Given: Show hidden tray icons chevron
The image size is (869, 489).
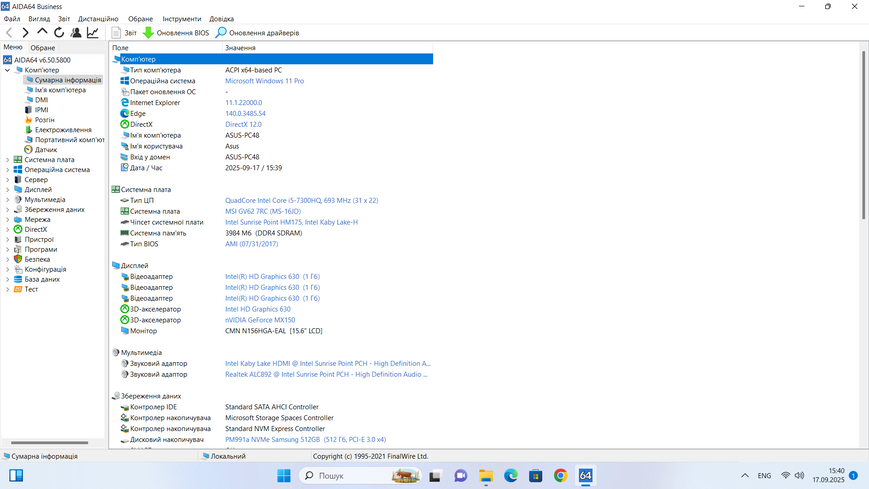Looking at the screenshot, I should (745, 476).
